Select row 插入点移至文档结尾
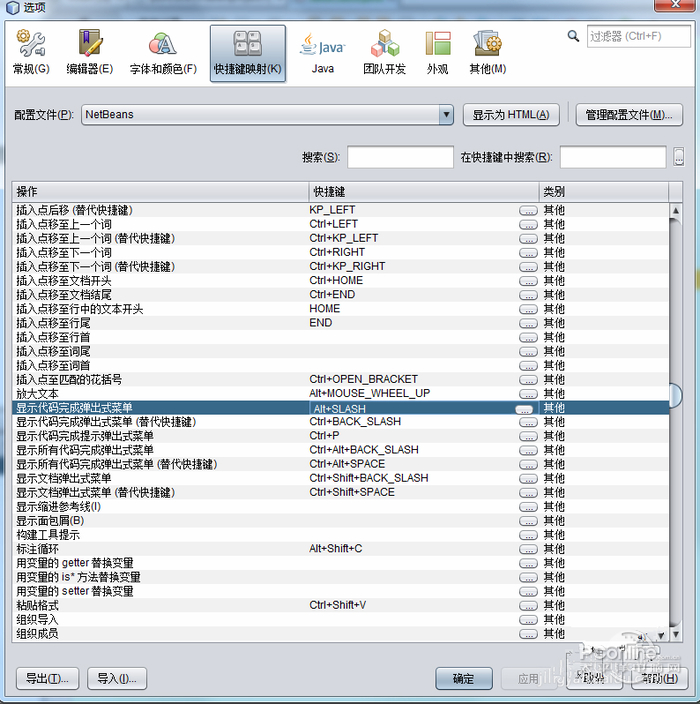This screenshot has width=700, height=704. coord(340,295)
